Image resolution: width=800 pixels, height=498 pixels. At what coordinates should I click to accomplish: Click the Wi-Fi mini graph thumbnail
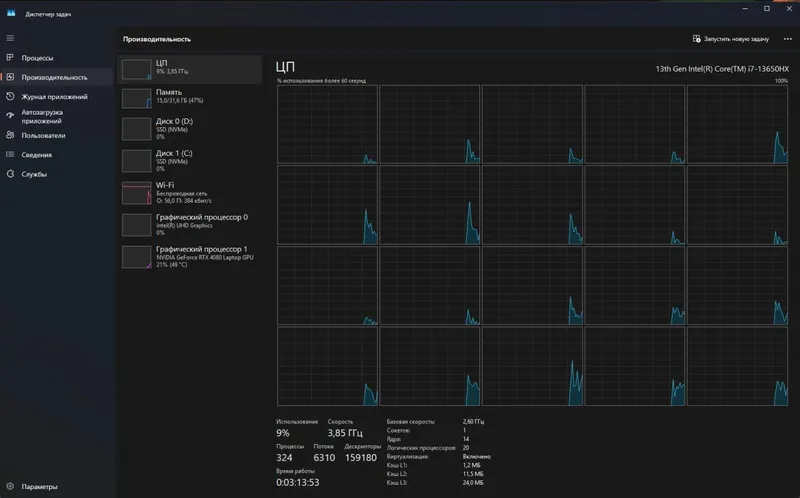coord(137,193)
